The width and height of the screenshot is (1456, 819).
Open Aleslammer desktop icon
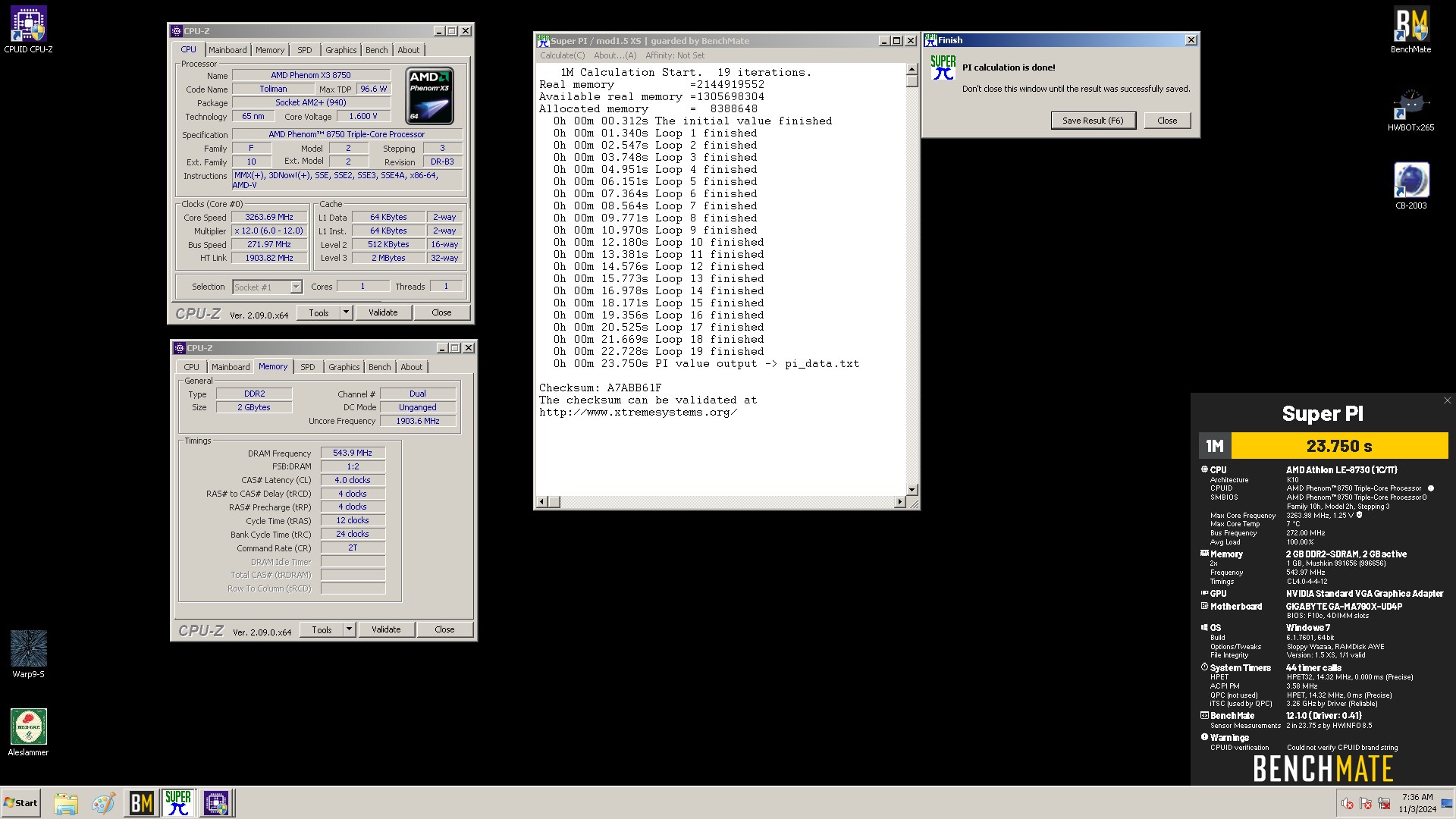28,732
